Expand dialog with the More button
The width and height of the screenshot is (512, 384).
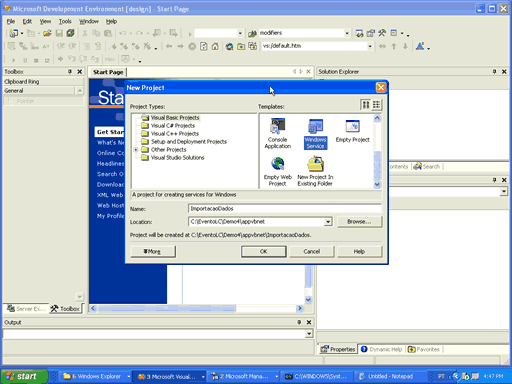tap(152, 251)
